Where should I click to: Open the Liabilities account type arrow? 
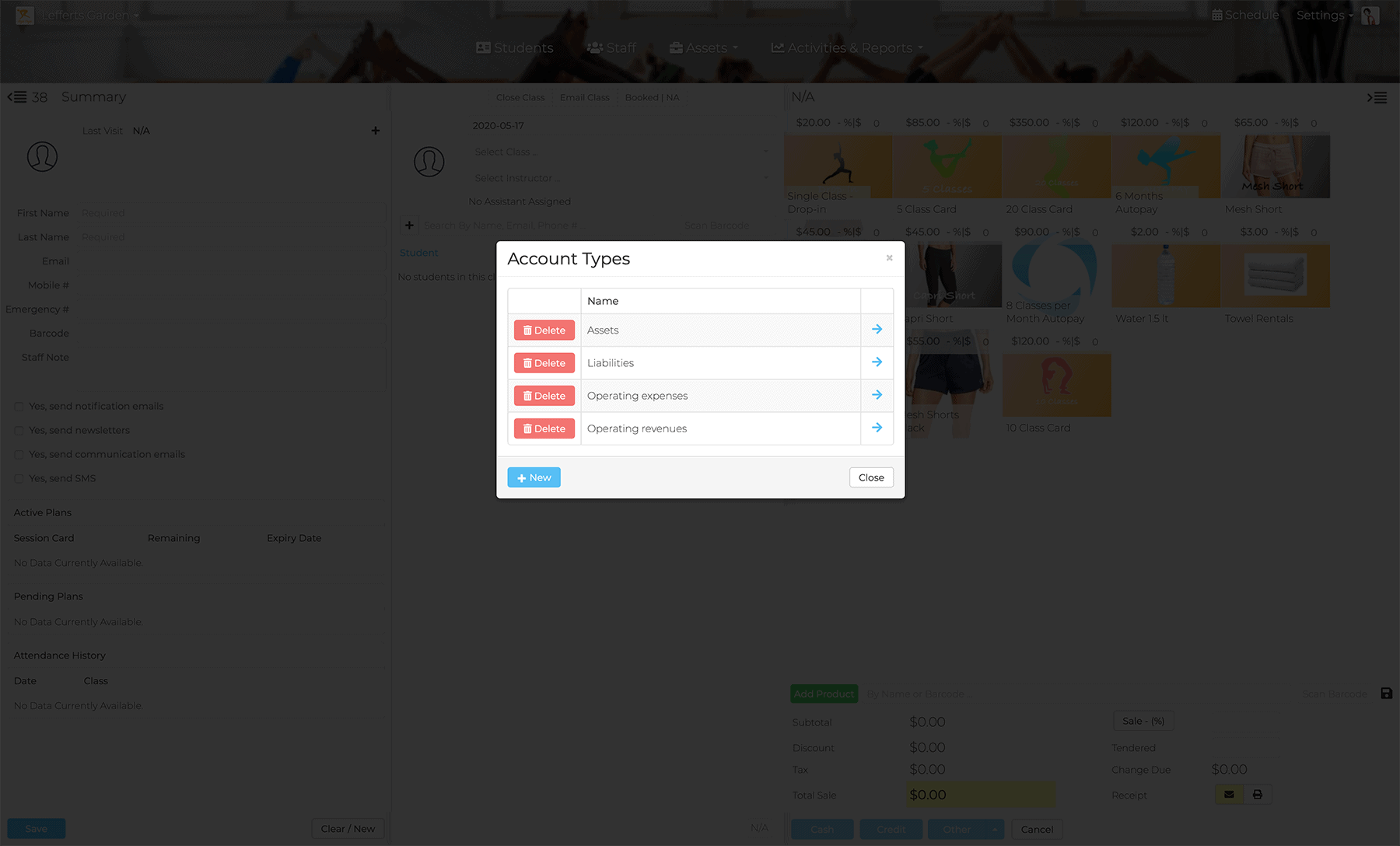point(877,362)
